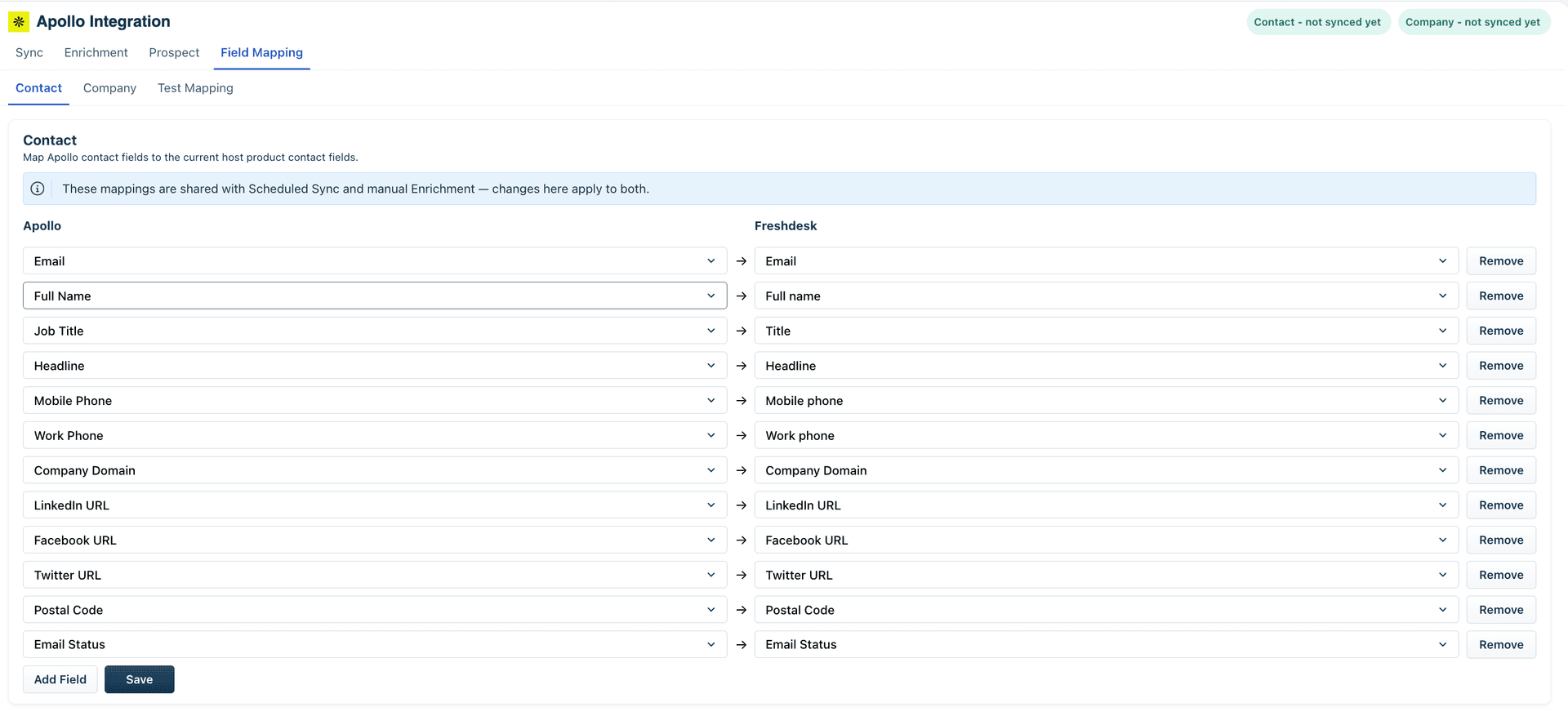The height and width of the screenshot is (725, 1568).
Task: Click the Apollo Integration title
Action: (x=103, y=21)
